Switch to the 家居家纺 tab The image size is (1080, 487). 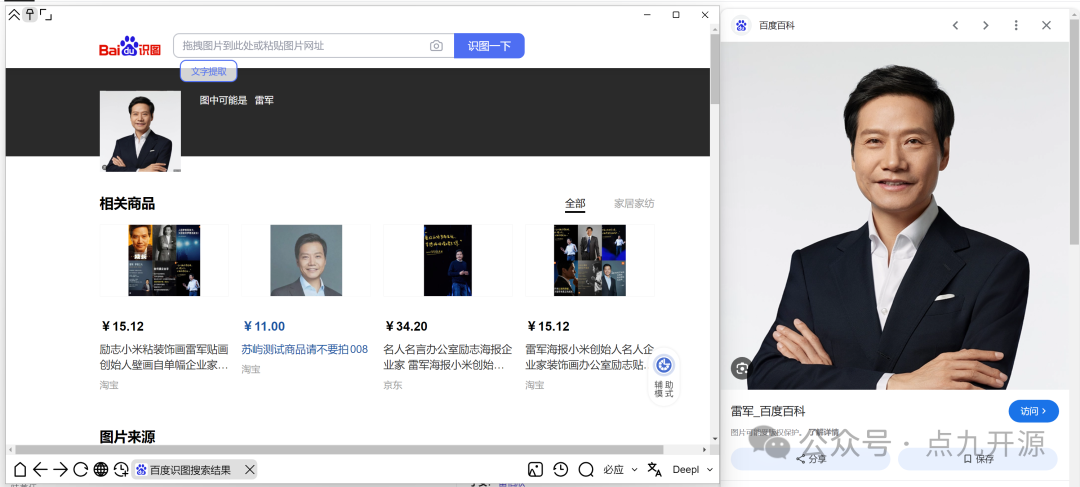(x=634, y=204)
